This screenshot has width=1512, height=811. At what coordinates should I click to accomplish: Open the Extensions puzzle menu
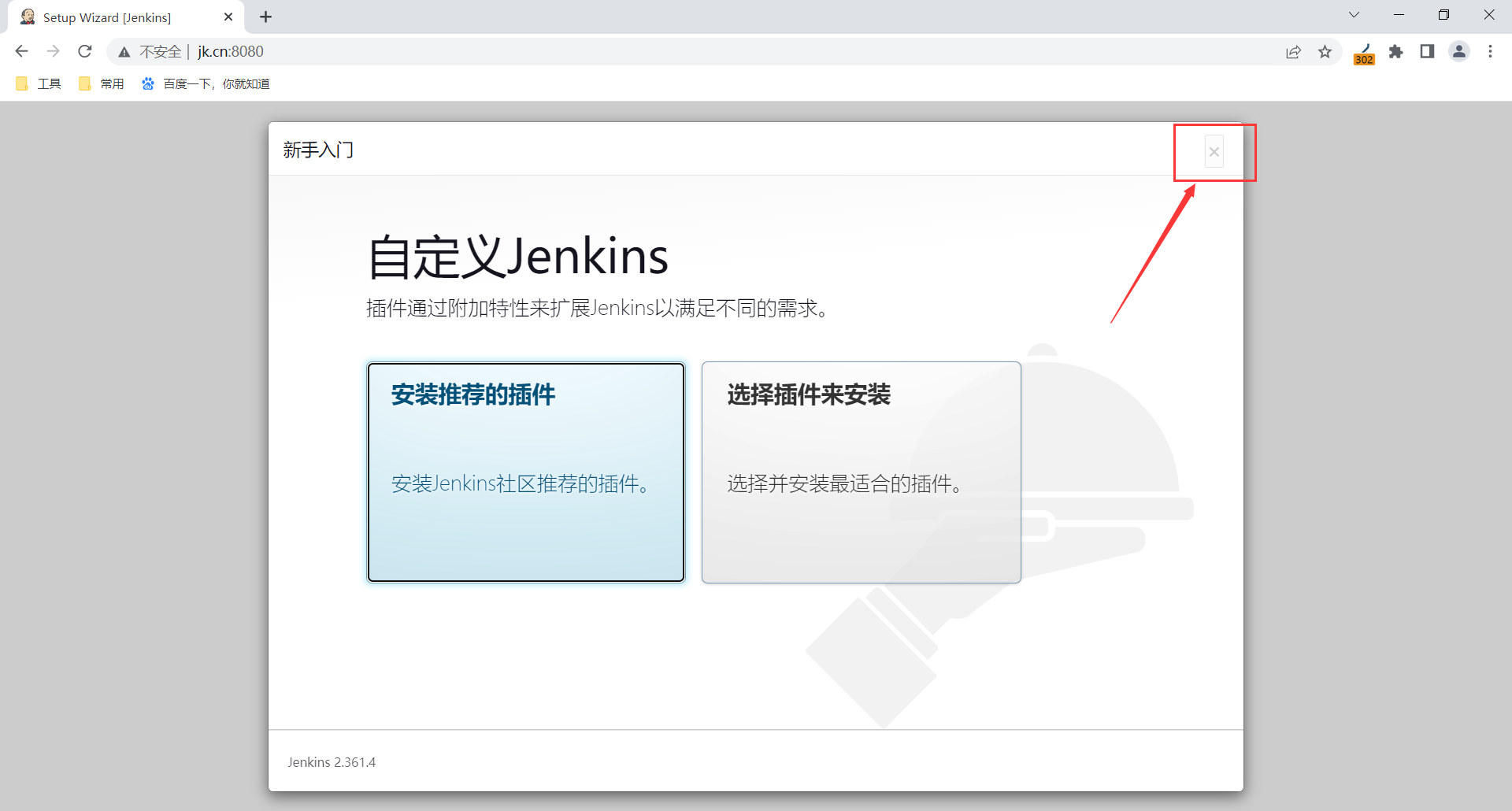coord(1396,52)
